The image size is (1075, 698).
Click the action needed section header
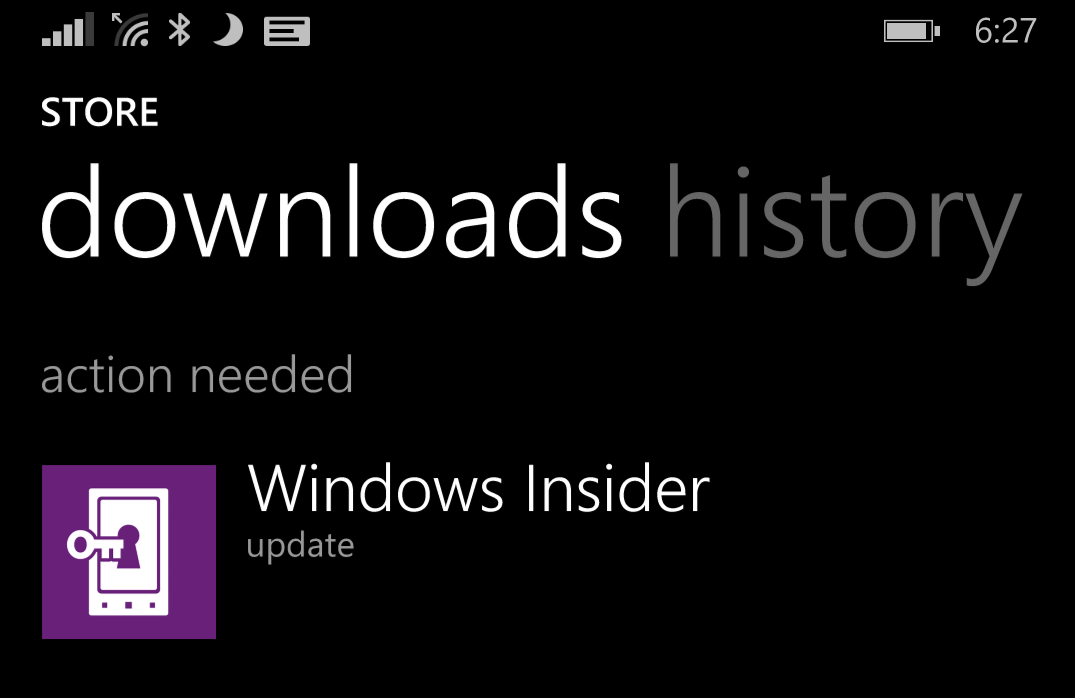point(197,375)
